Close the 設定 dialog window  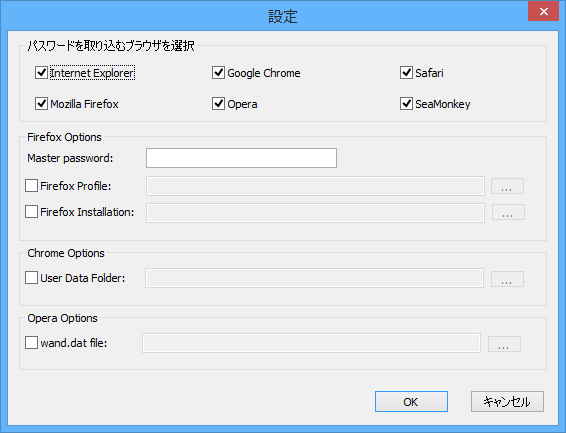pyautogui.click(x=543, y=12)
